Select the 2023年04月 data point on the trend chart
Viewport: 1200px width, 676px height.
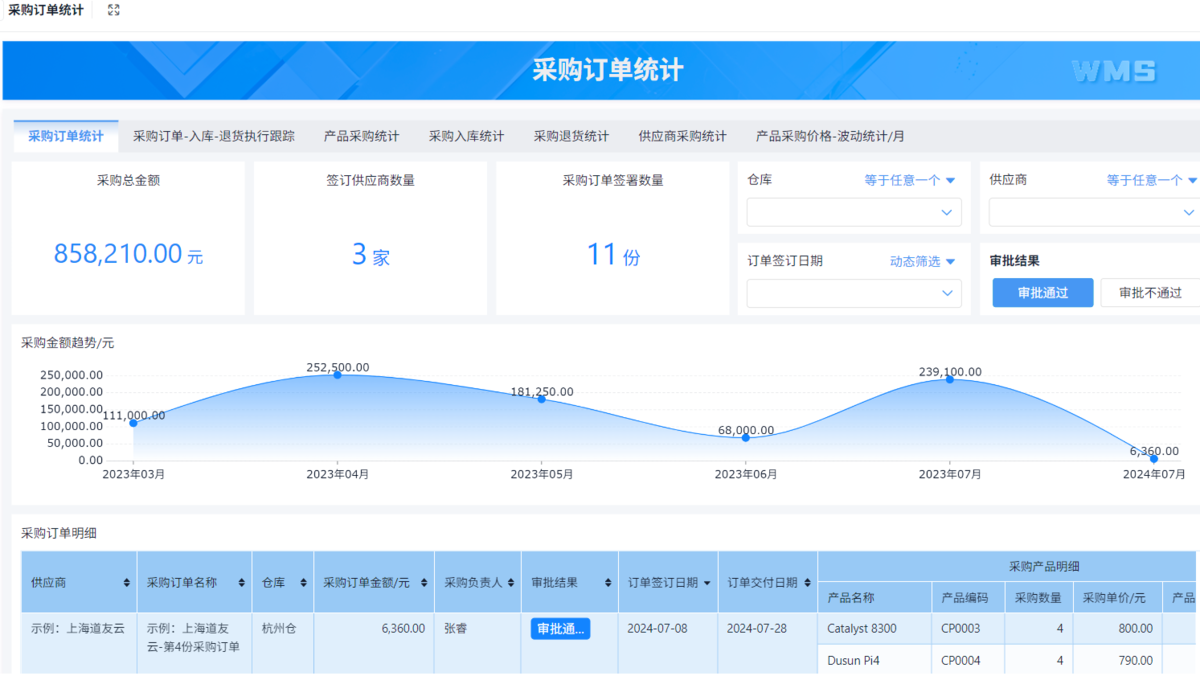[x=337, y=374]
